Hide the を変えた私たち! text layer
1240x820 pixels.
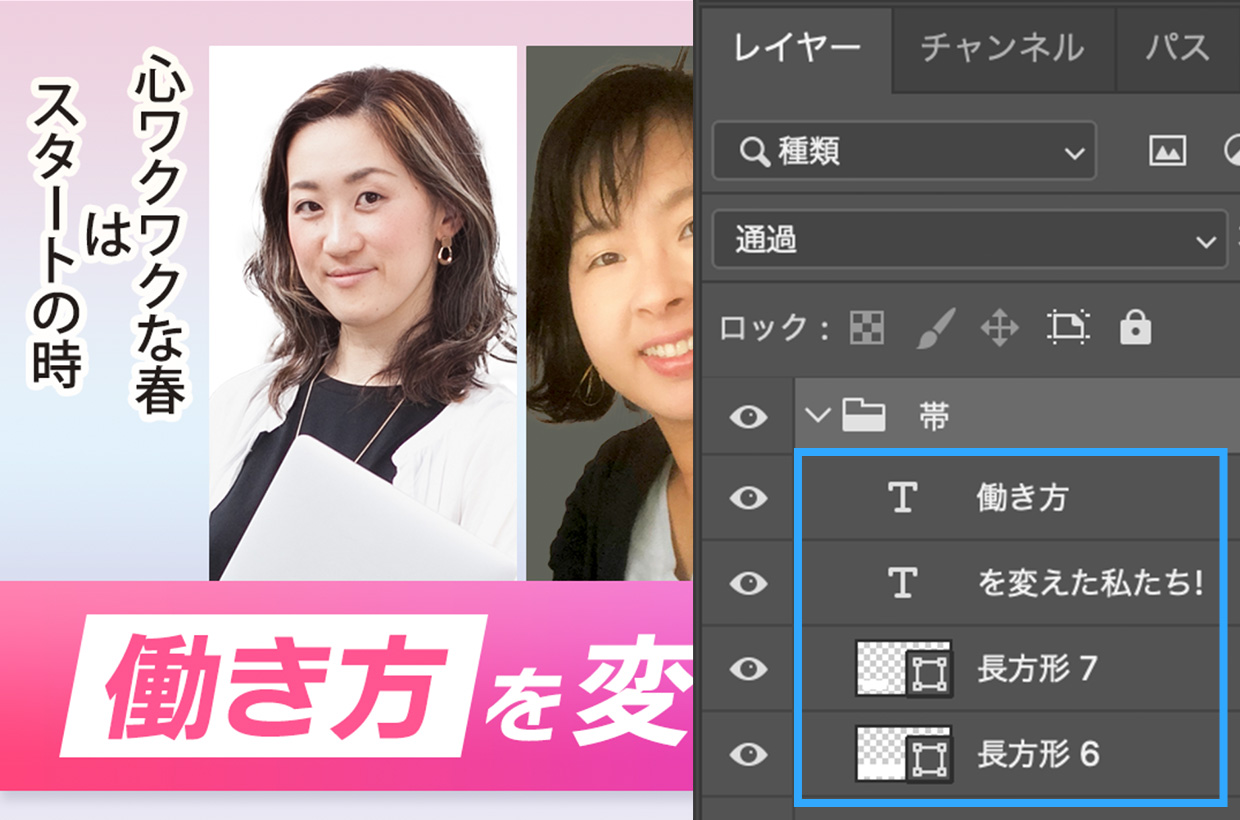point(748,582)
